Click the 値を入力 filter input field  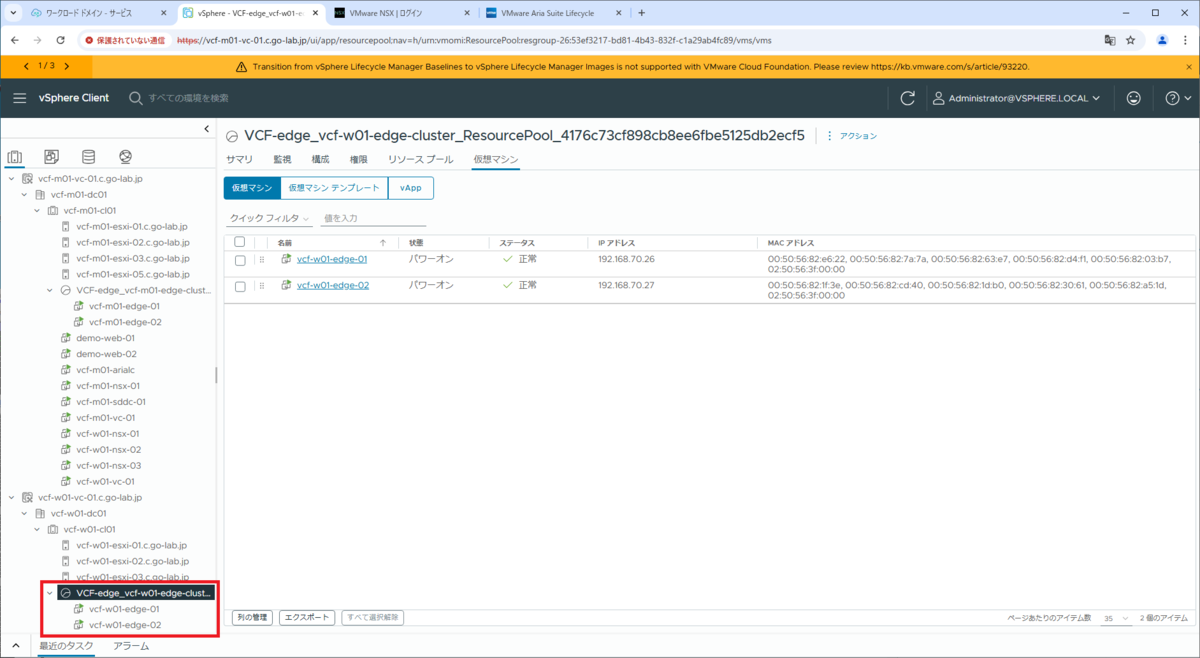point(373,218)
